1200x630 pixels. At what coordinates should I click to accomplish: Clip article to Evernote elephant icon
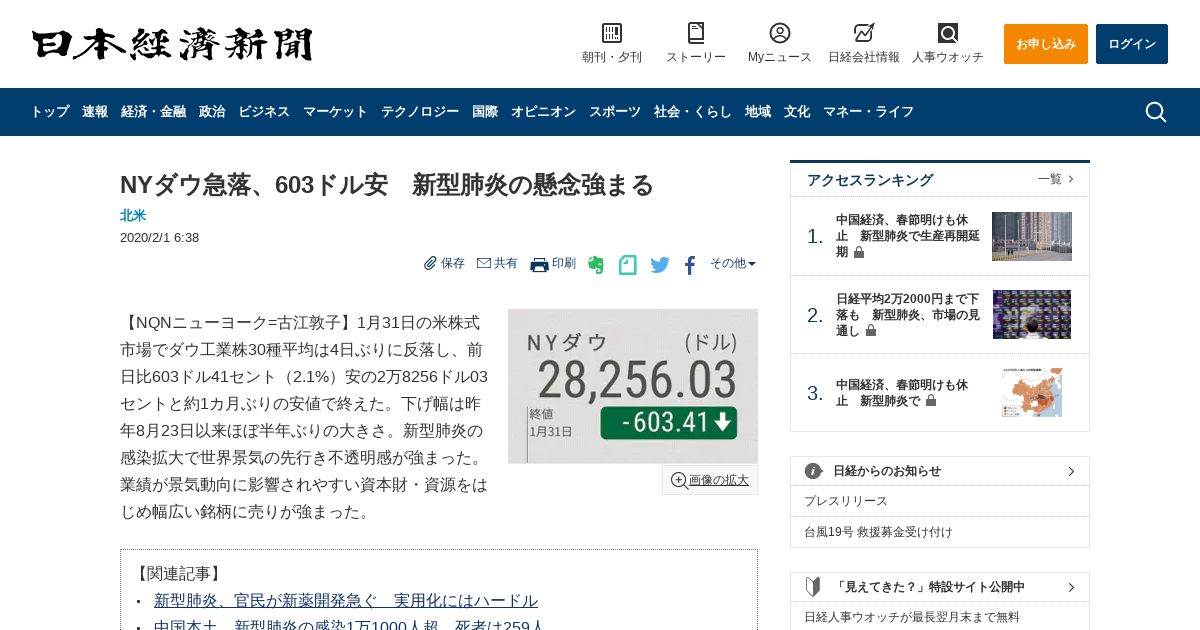pos(596,265)
